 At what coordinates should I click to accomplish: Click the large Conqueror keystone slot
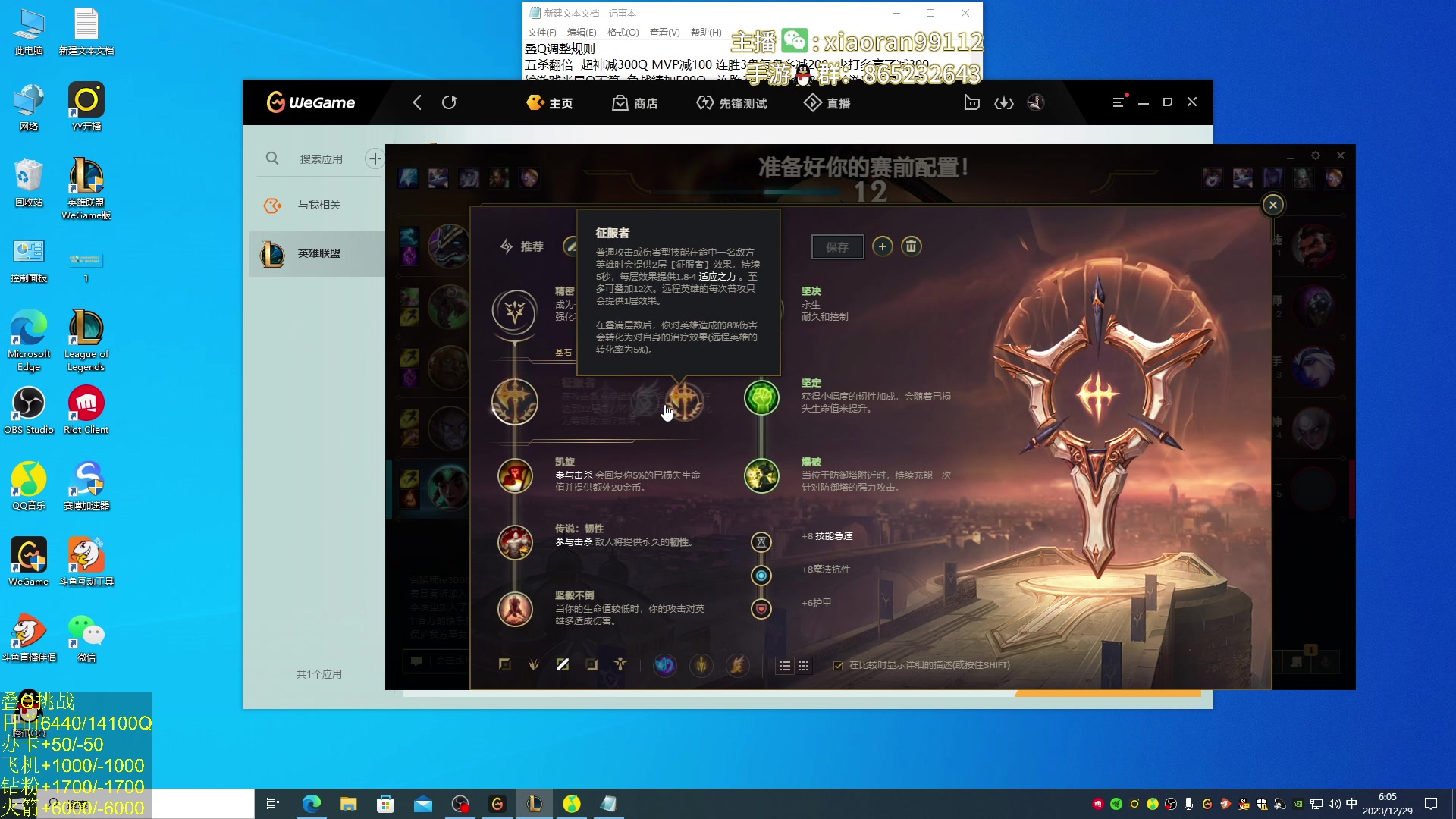click(x=515, y=402)
